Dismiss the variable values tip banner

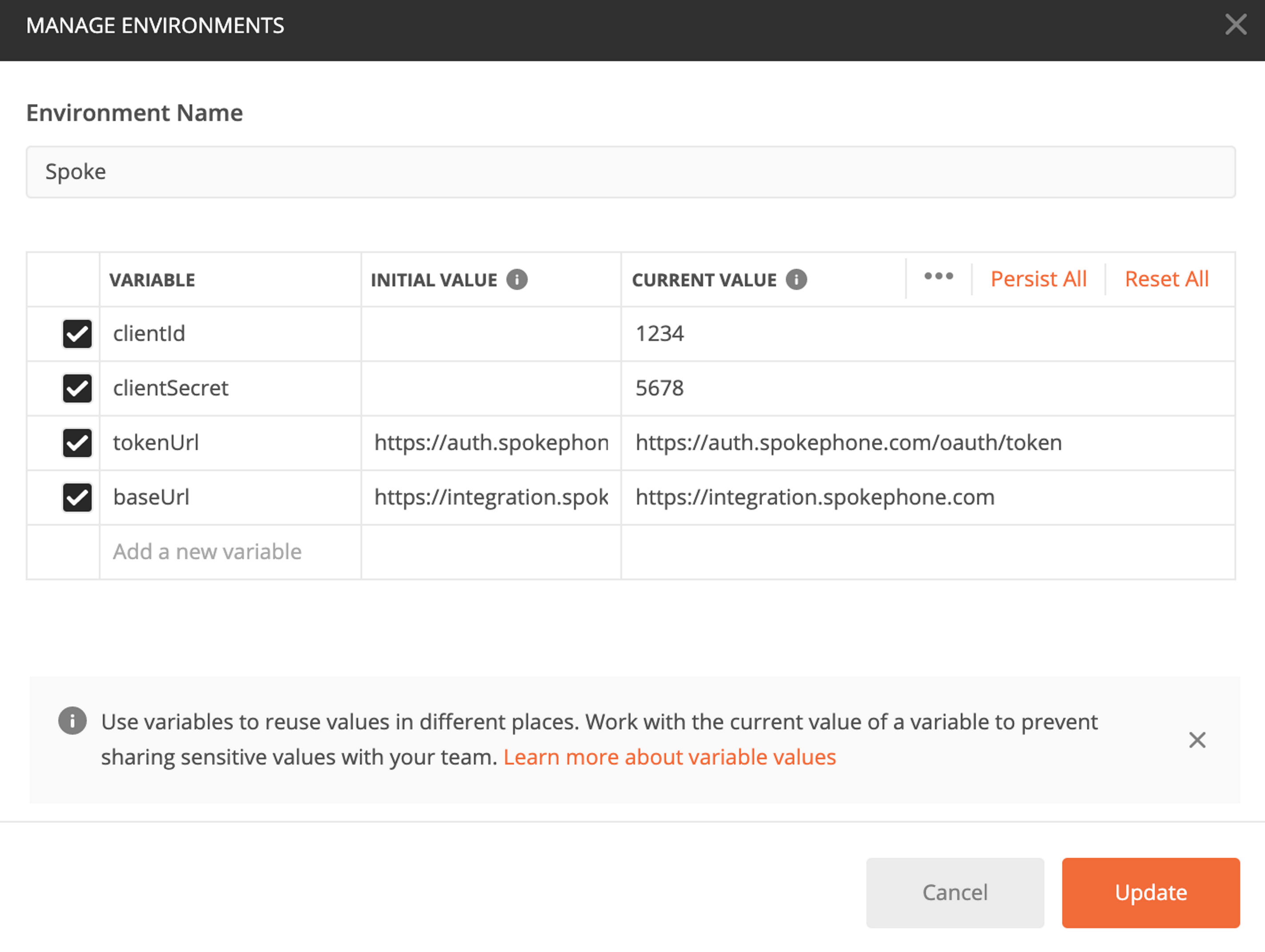coord(1197,739)
